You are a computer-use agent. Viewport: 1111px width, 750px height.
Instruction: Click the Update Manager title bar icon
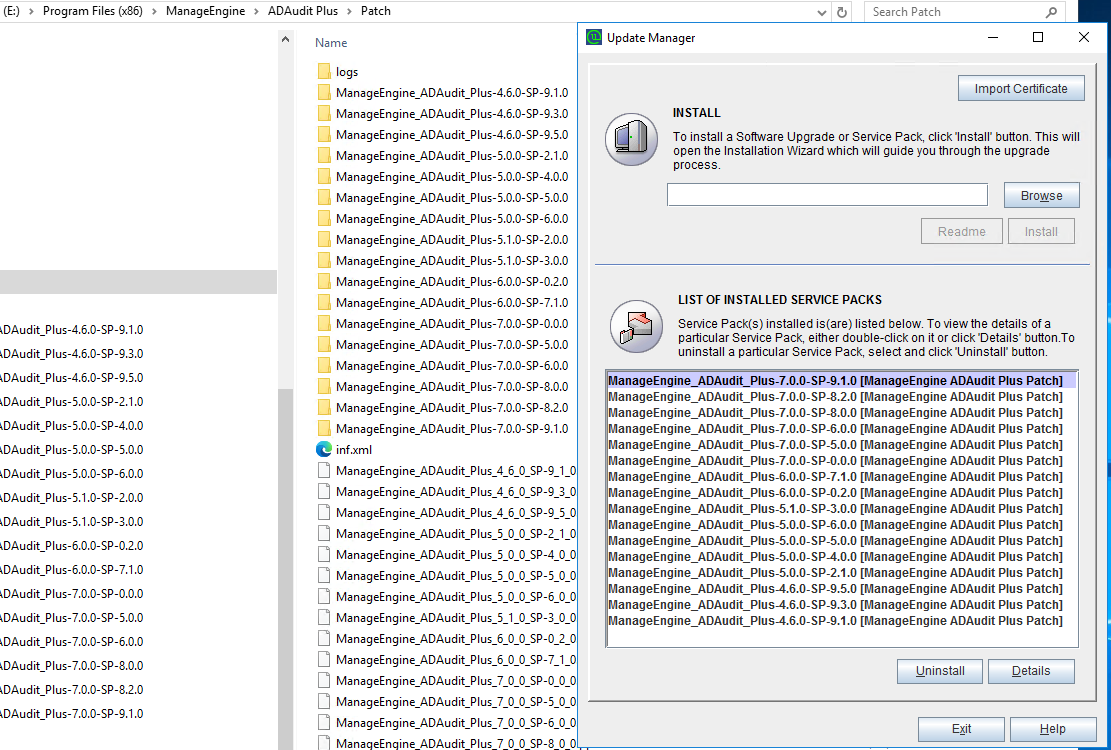click(x=594, y=37)
